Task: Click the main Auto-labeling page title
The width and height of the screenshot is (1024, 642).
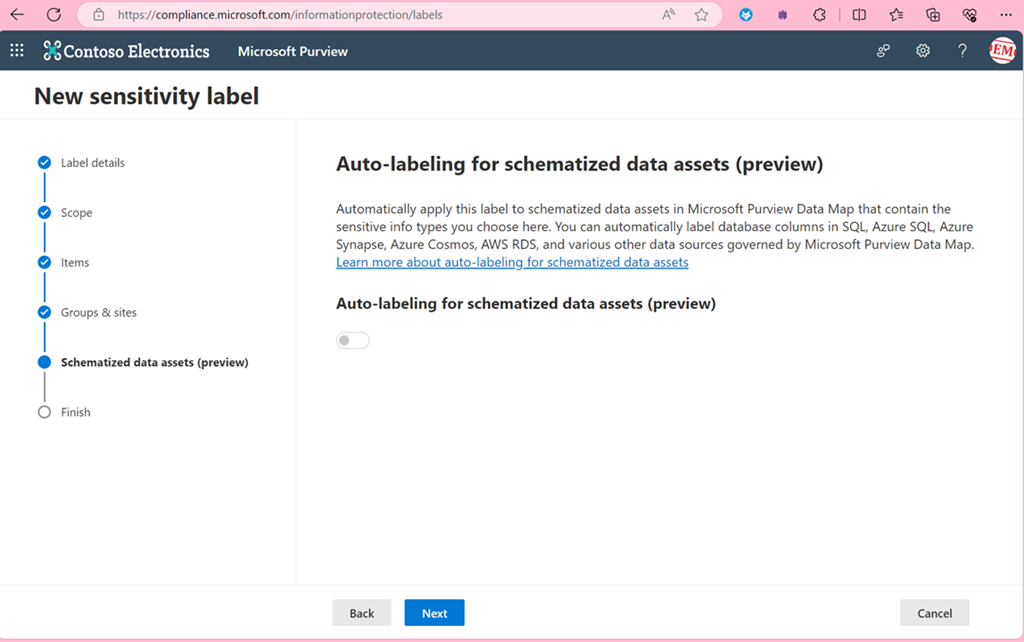Action: pyautogui.click(x=579, y=163)
